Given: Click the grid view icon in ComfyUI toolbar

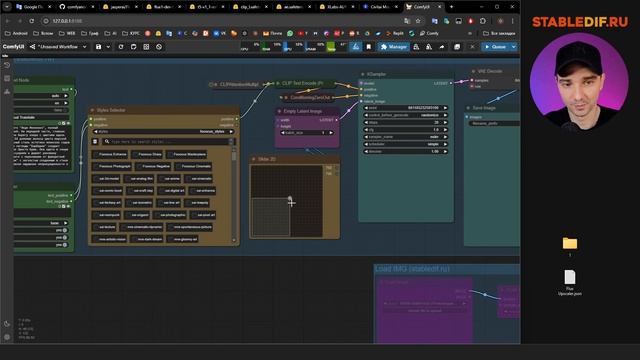Looking at the screenshot, I should pos(146,47).
